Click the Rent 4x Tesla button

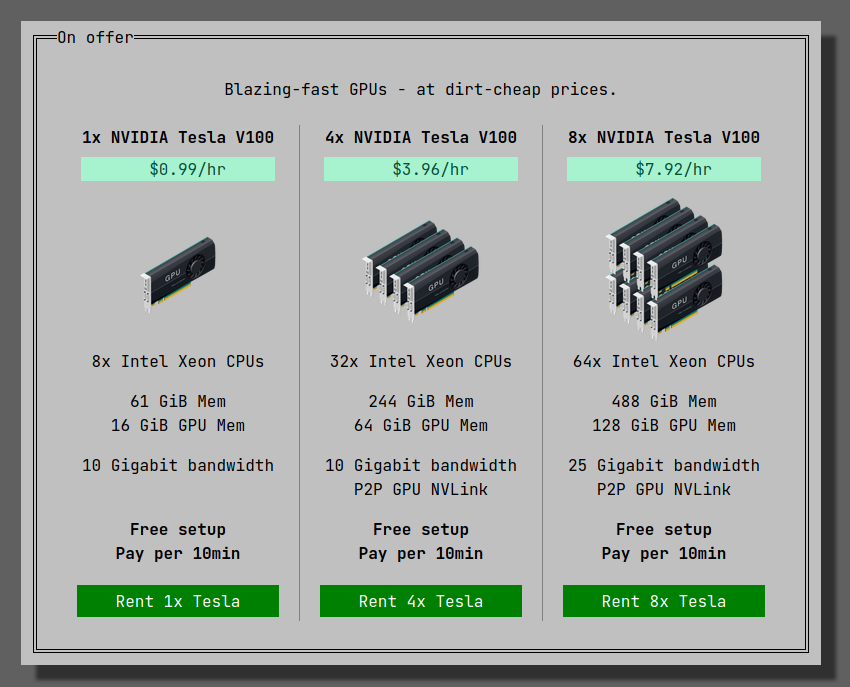[x=421, y=601]
